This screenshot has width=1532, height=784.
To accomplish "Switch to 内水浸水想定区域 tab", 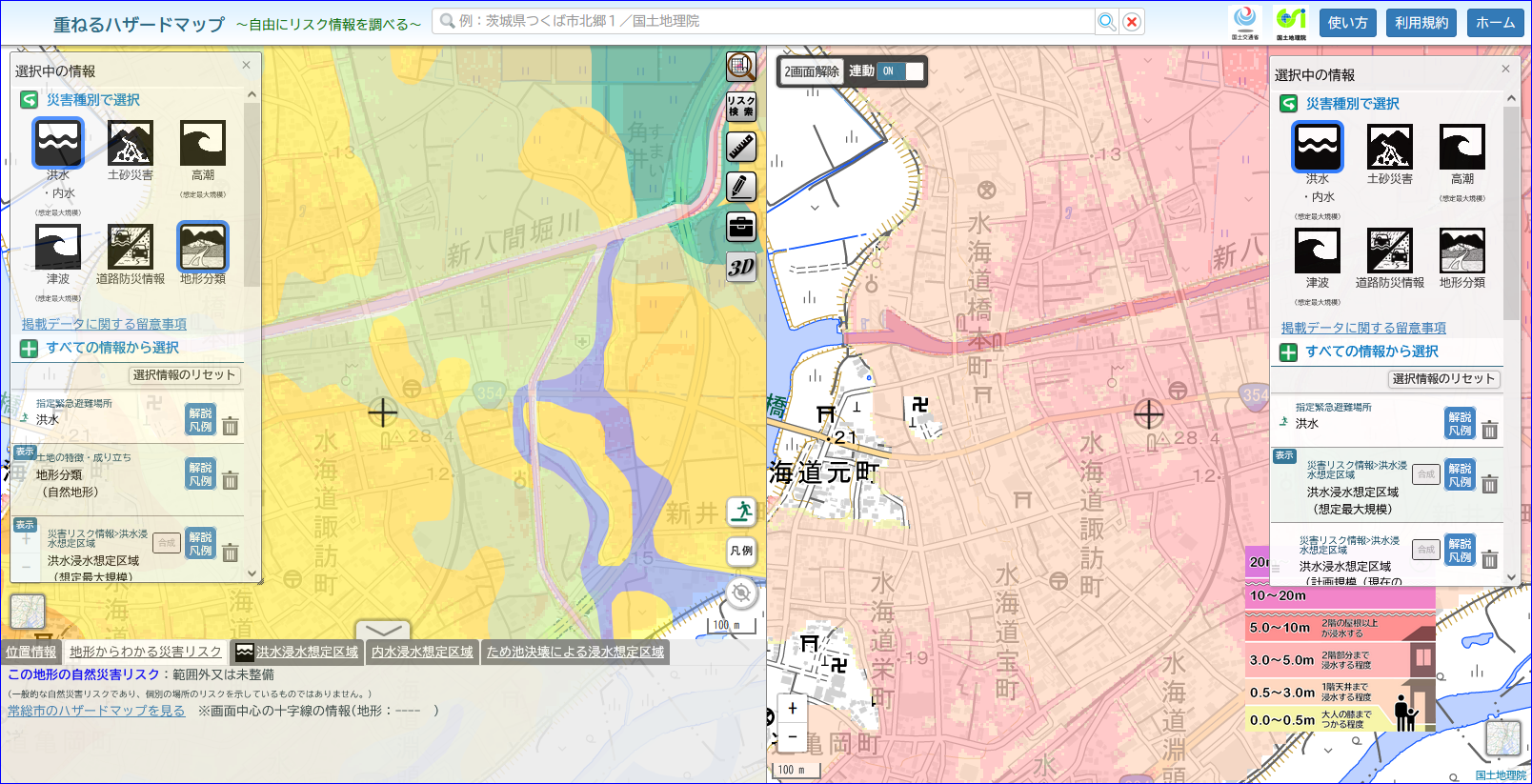I will click(x=422, y=653).
